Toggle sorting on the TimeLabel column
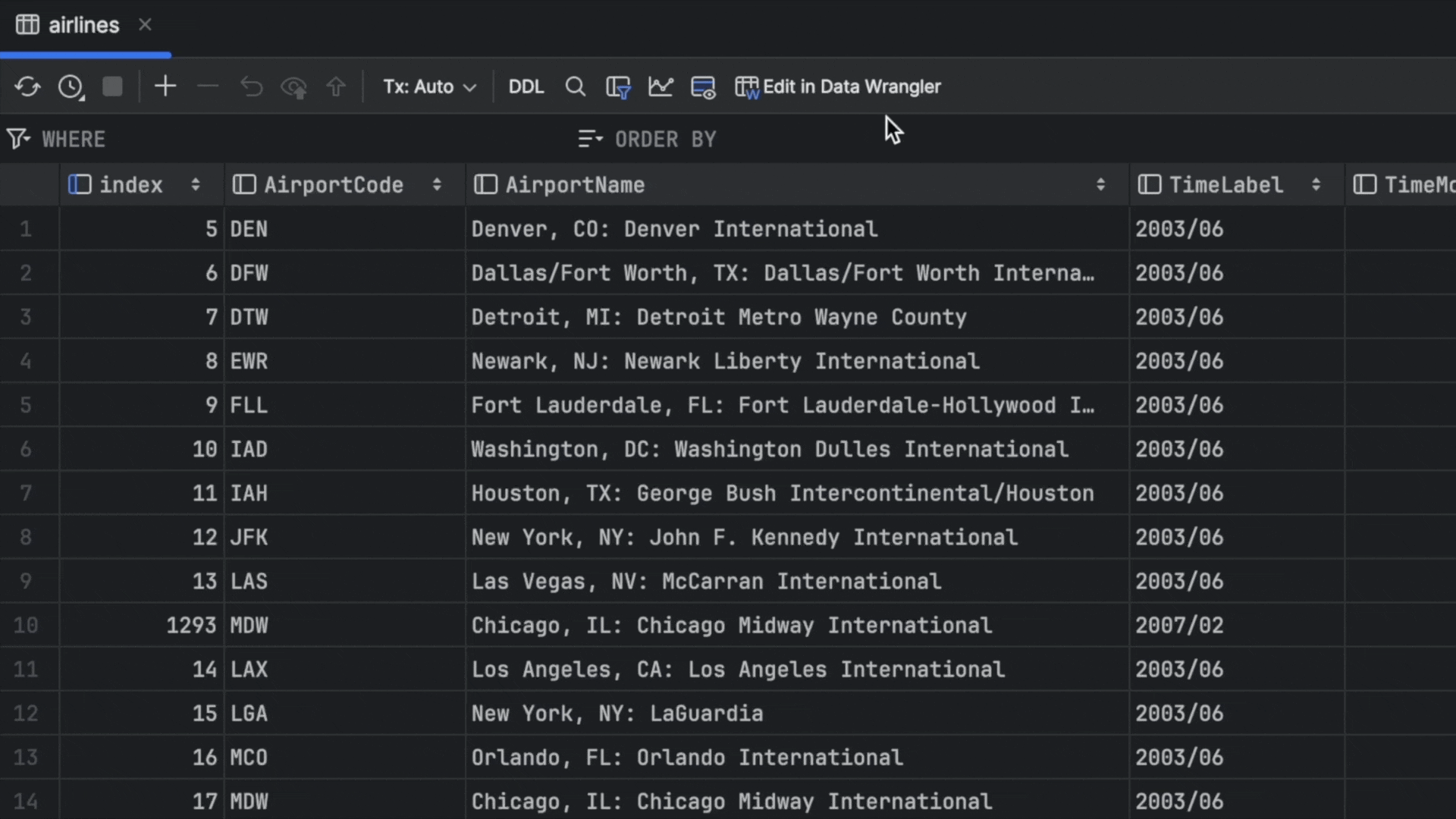Viewport: 1456px width, 819px height. 1316,184
